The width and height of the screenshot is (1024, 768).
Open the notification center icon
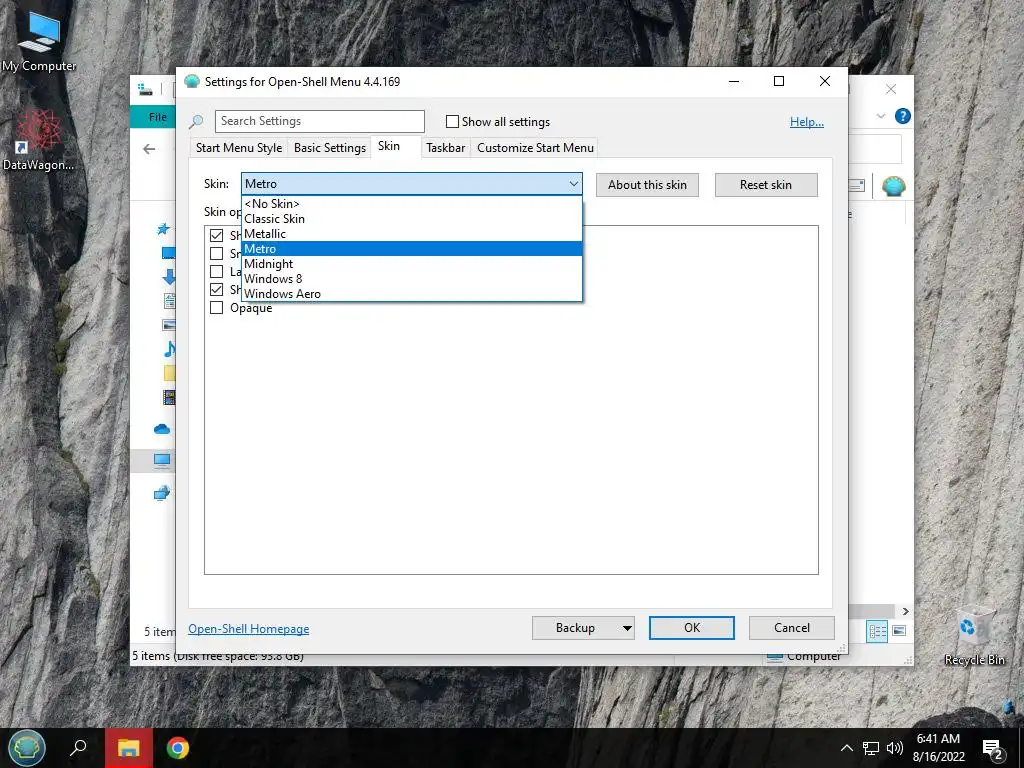(993, 749)
